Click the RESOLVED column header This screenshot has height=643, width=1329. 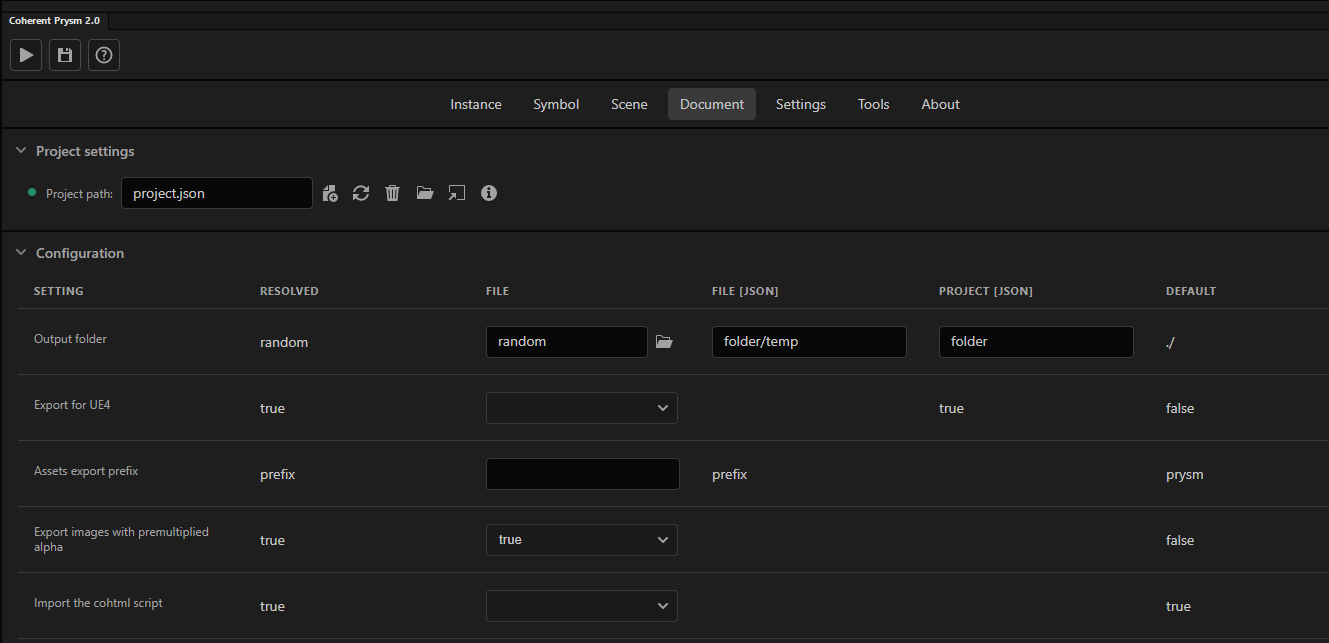289,291
